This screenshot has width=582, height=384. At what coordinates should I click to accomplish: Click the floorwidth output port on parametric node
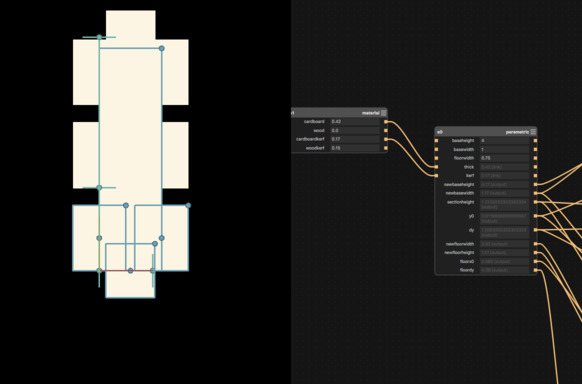pyautogui.click(x=535, y=158)
